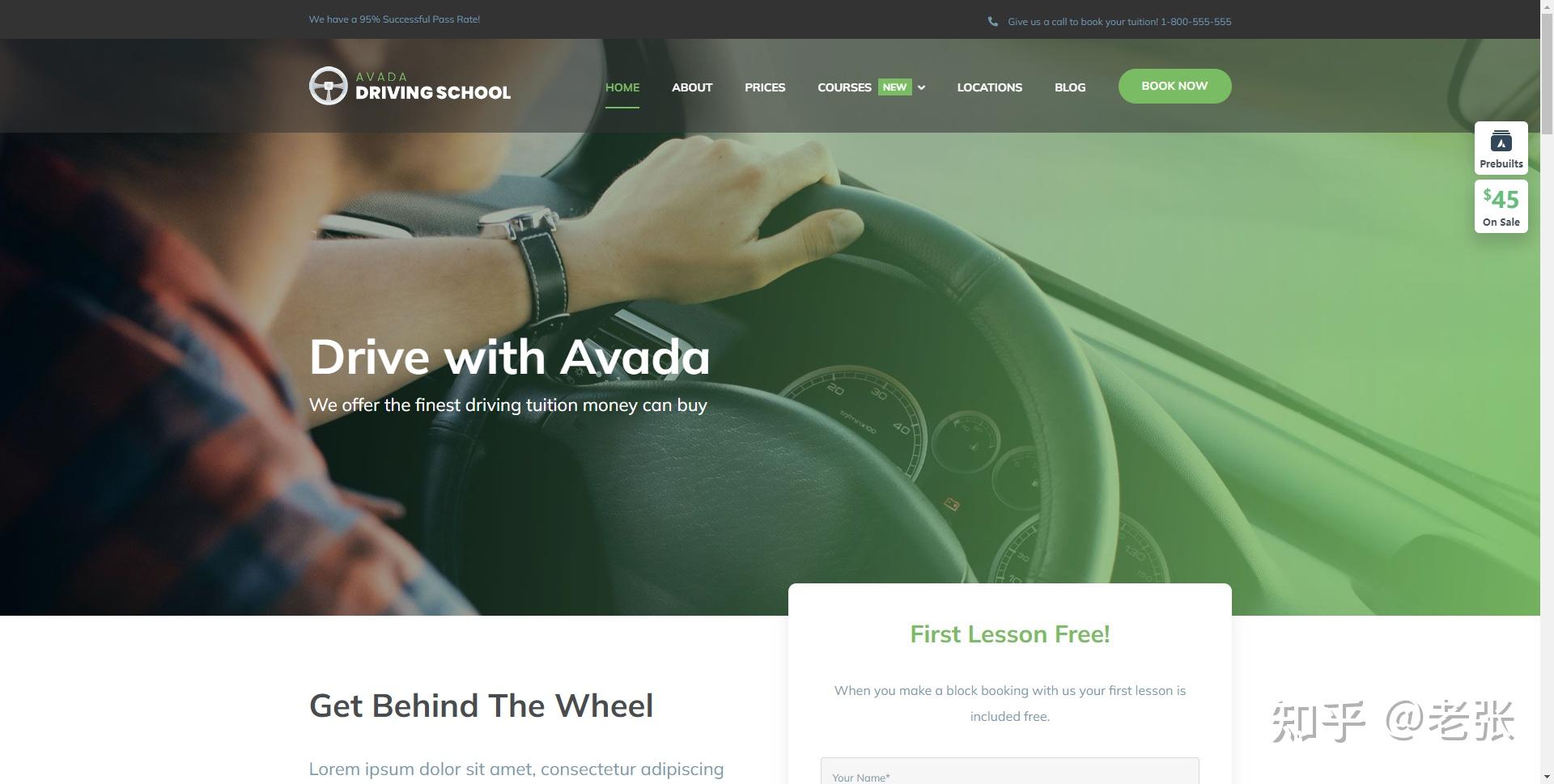Viewport: 1554px width, 784px height.
Task: Open the Home menu item
Action: coord(622,87)
